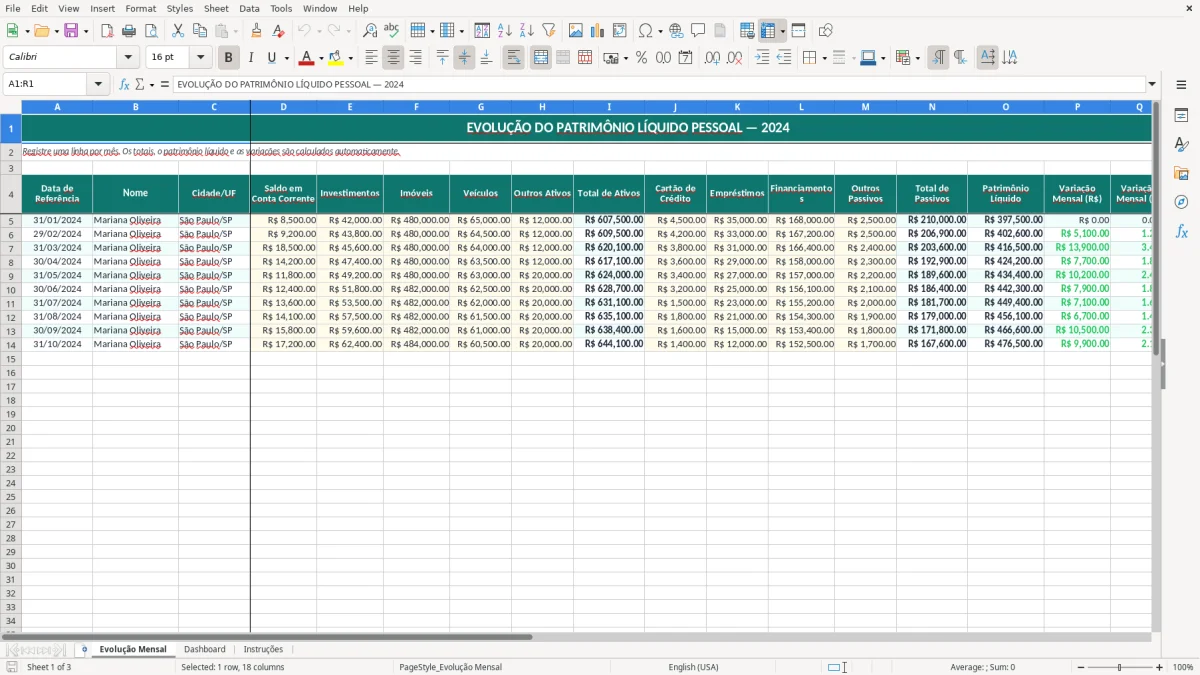The image size is (1200, 675).
Task: Click the zoom in plus button
Action: tap(1160, 667)
